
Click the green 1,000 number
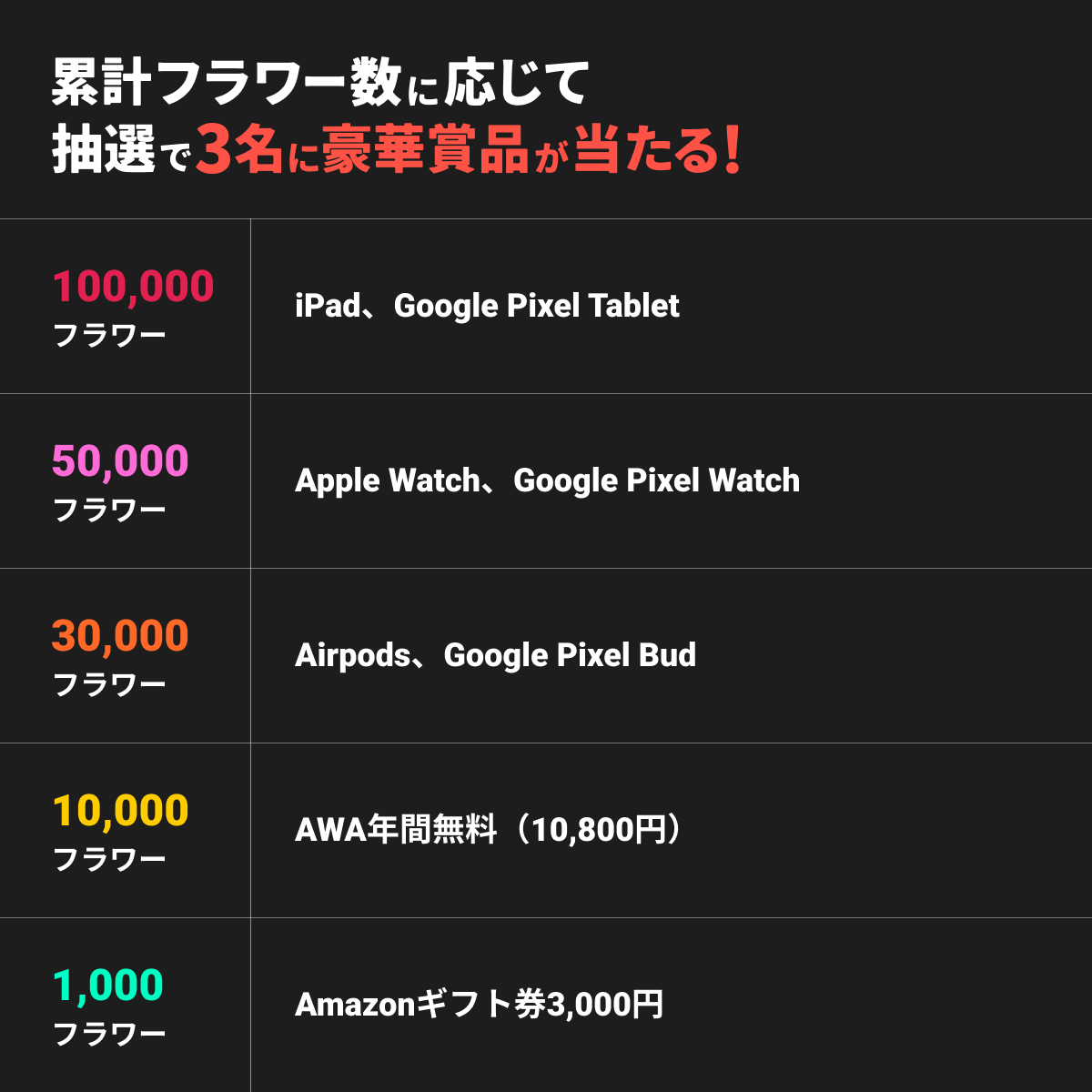(x=107, y=986)
